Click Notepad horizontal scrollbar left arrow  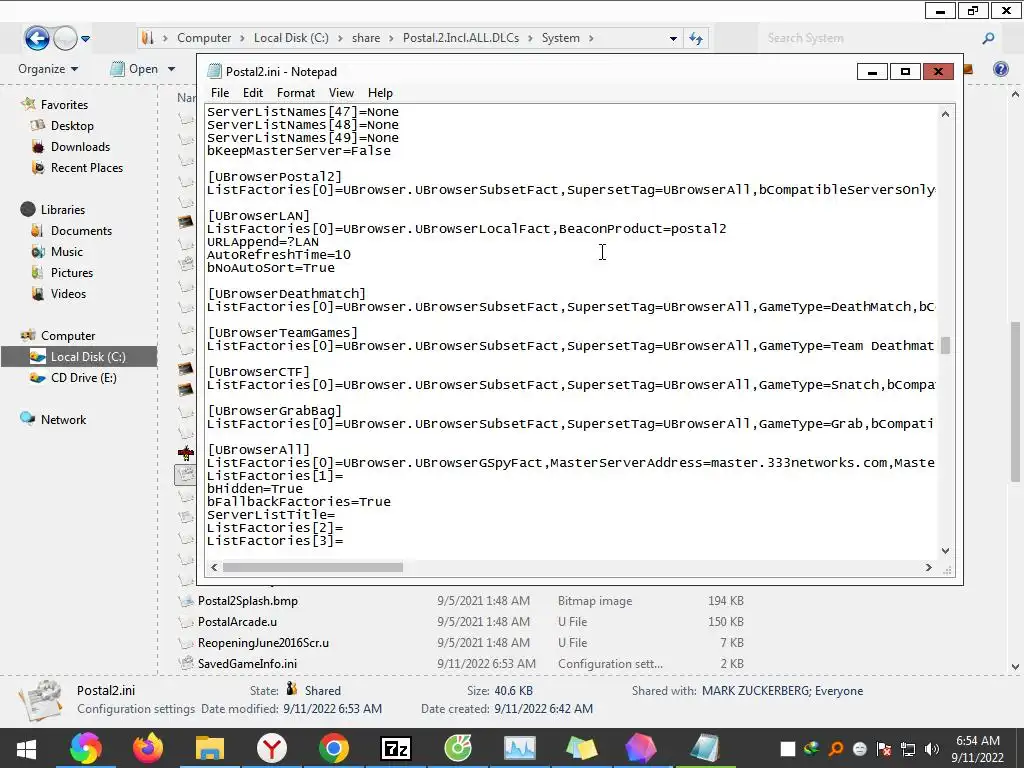click(x=214, y=568)
